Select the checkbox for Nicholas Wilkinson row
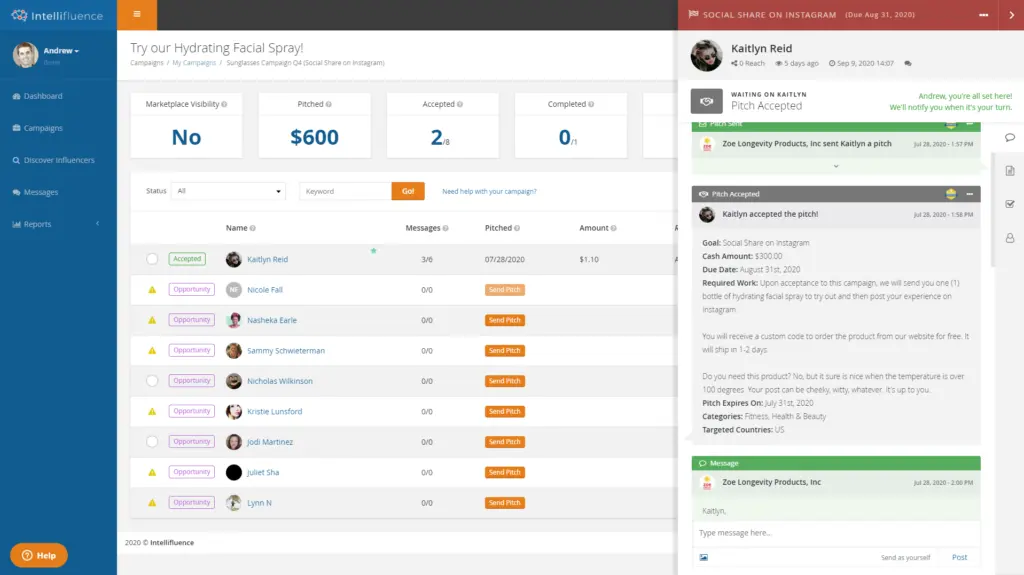 [152, 381]
